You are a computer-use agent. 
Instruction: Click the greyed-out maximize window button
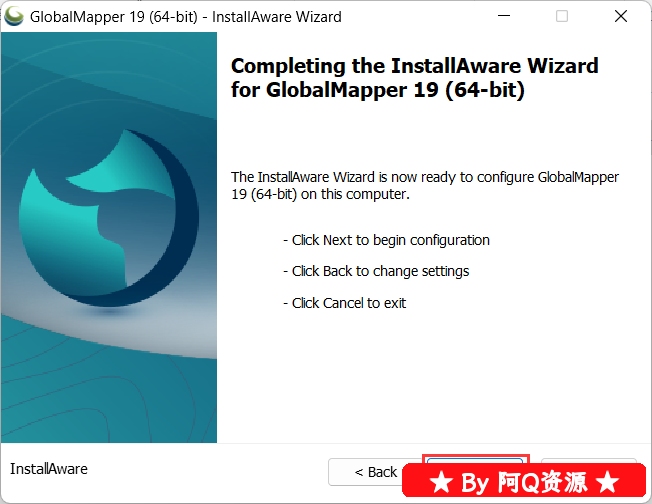[562, 16]
